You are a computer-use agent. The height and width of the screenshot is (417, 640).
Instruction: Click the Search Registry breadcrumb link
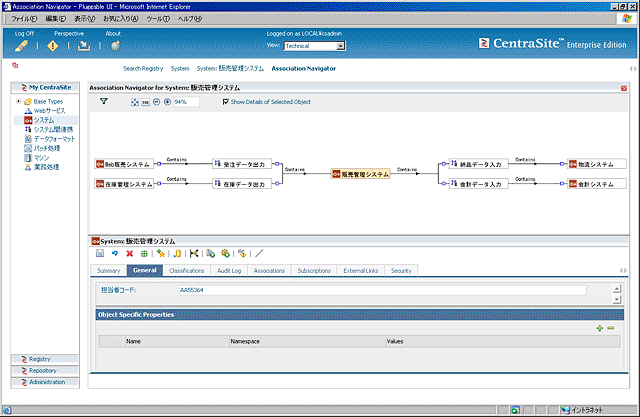pyautogui.click(x=143, y=69)
